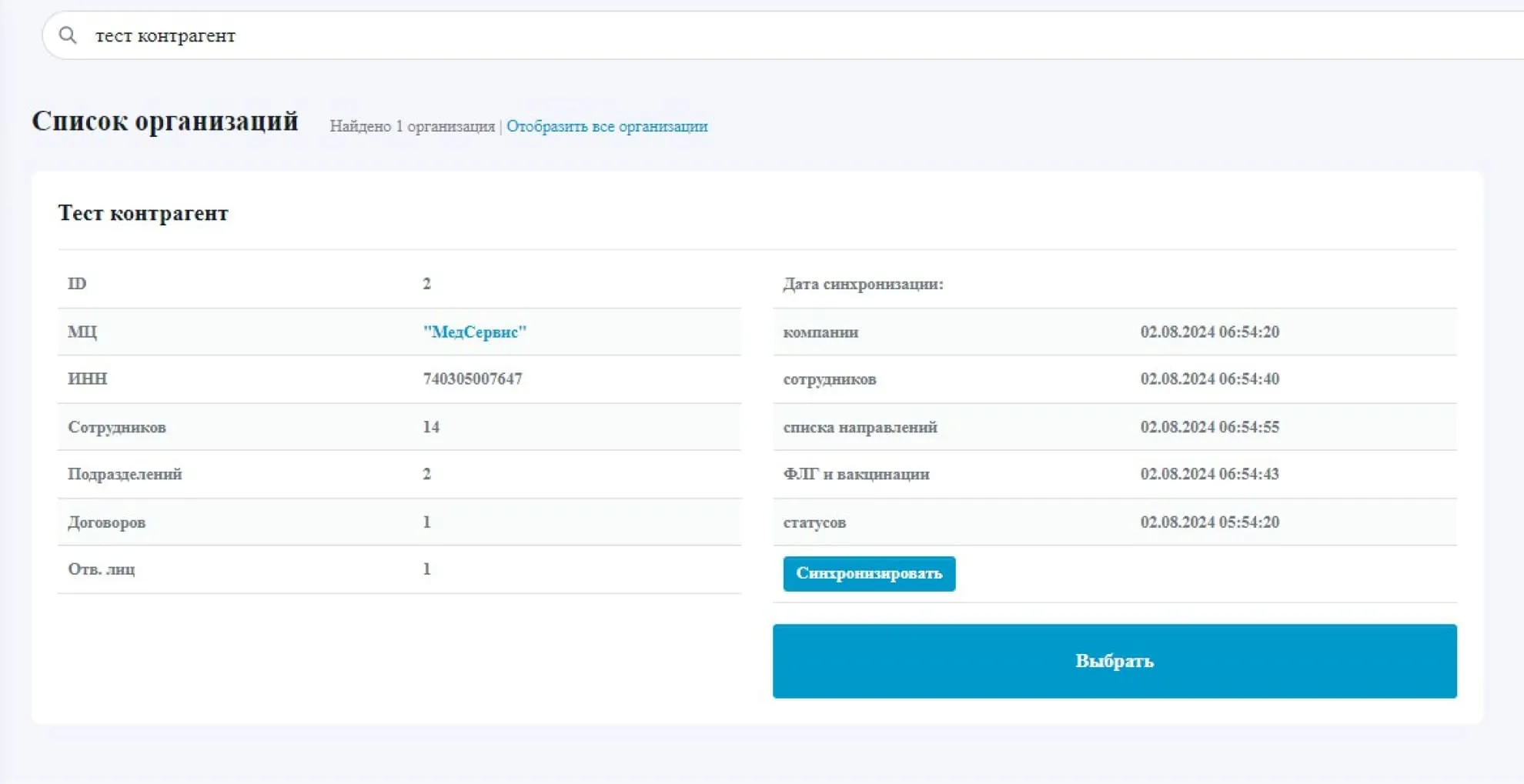Click the large Выбрать button
The width and height of the screenshot is (1524, 784).
[1115, 661]
